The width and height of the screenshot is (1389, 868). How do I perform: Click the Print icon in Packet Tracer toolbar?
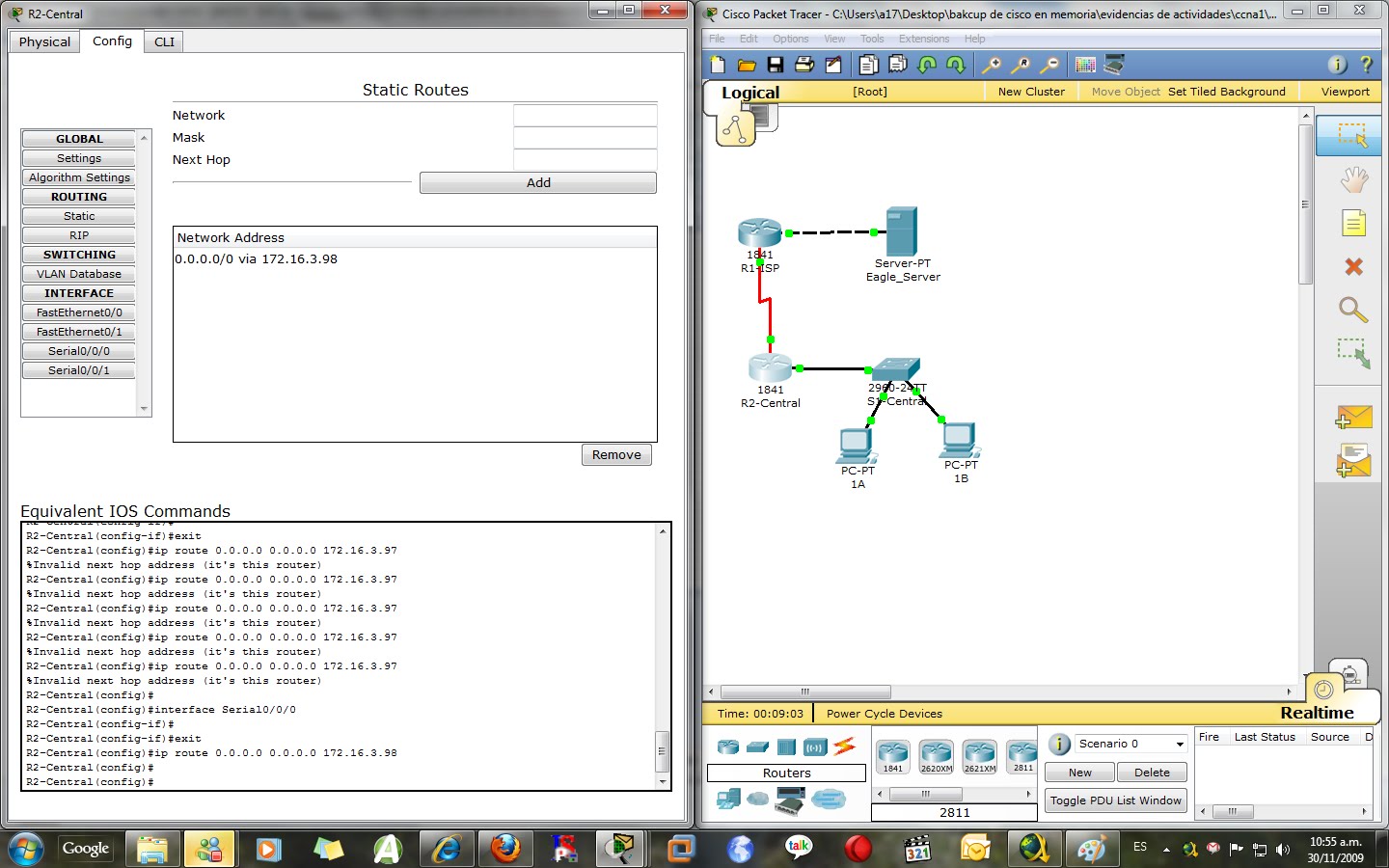tap(803, 65)
